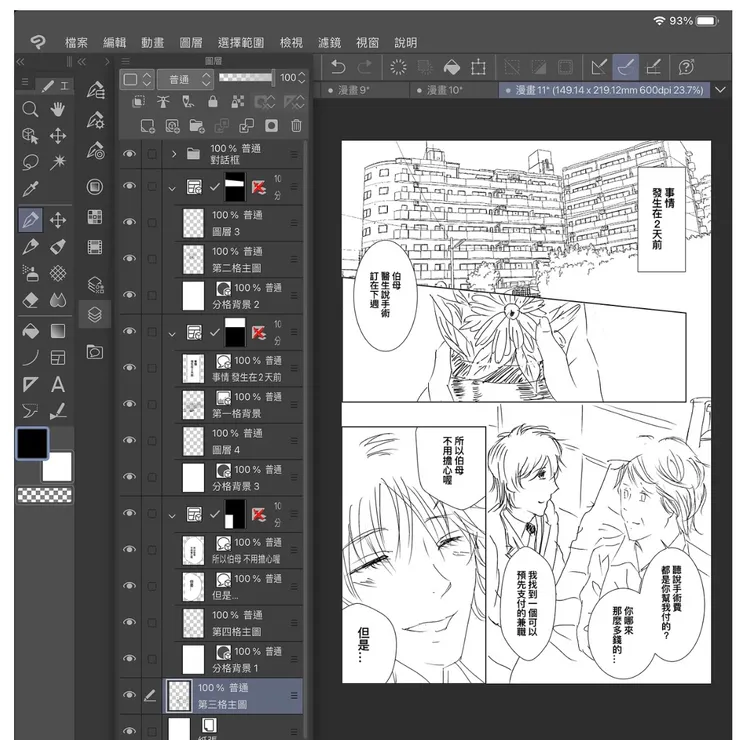The width and height of the screenshot is (740, 740).
Task: Open the layer color square dropdown
Action: click(x=137, y=79)
